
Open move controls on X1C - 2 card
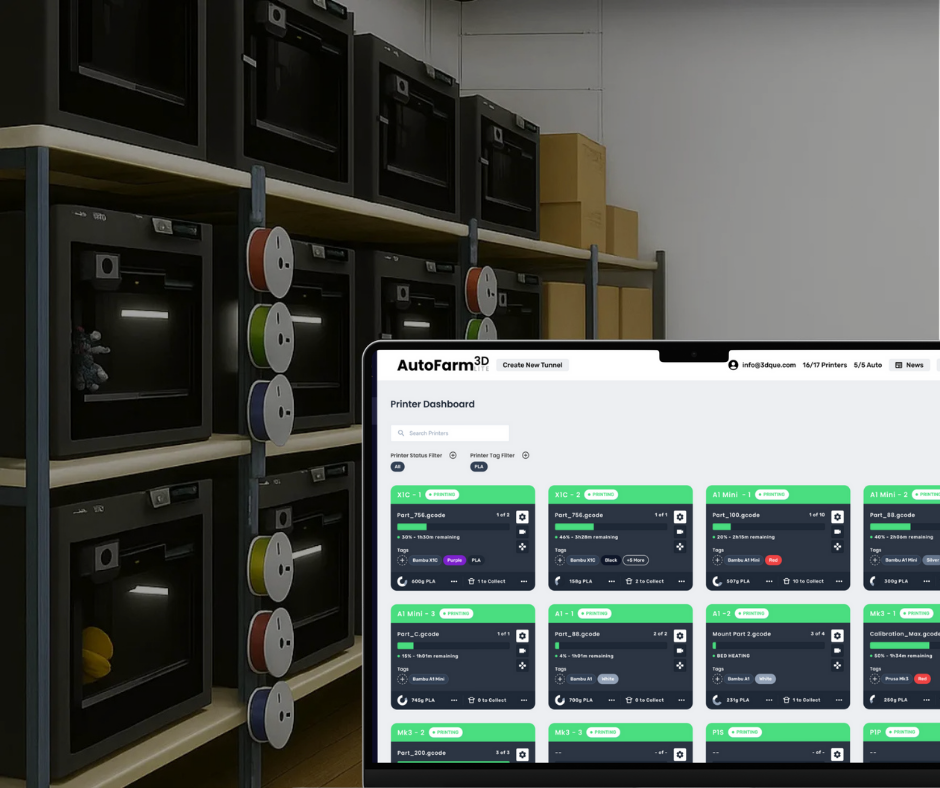pyautogui.click(x=680, y=546)
